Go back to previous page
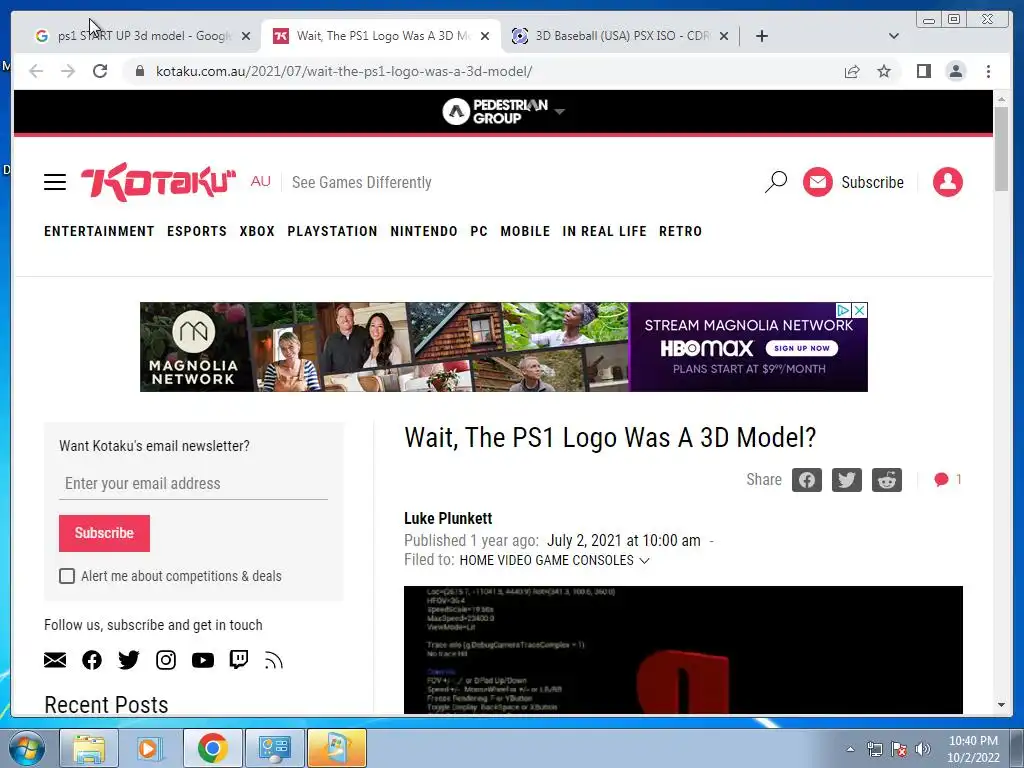 [x=36, y=71]
